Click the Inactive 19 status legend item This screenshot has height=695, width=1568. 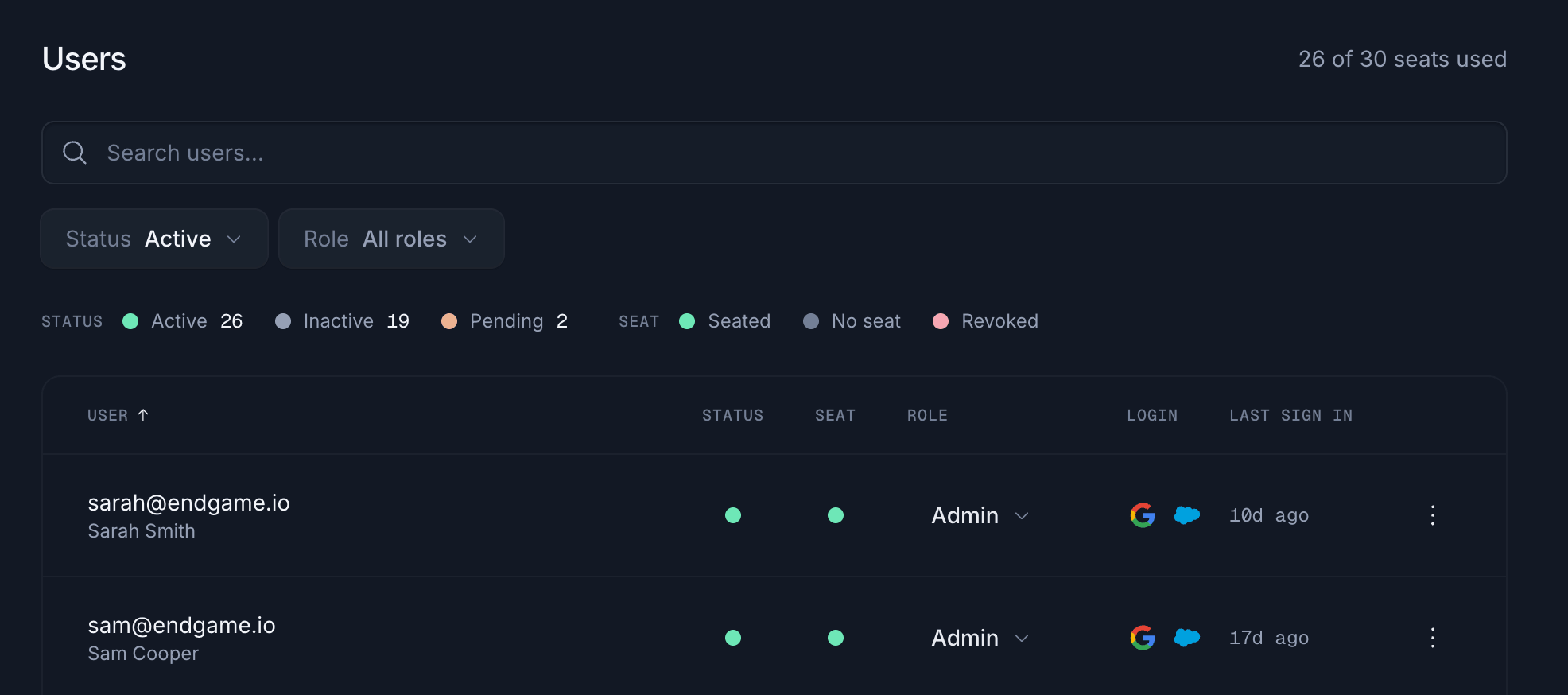(x=342, y=321)
